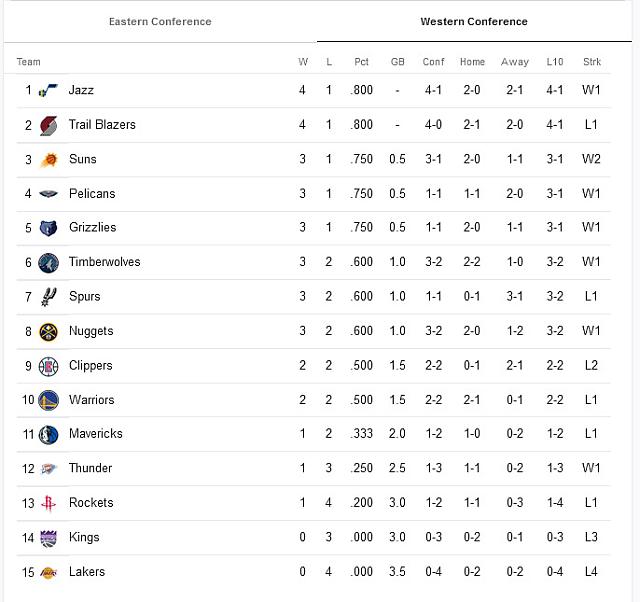Open the Warriors team link
Viewport: 640px width, 602px height.
pos(91,400)
